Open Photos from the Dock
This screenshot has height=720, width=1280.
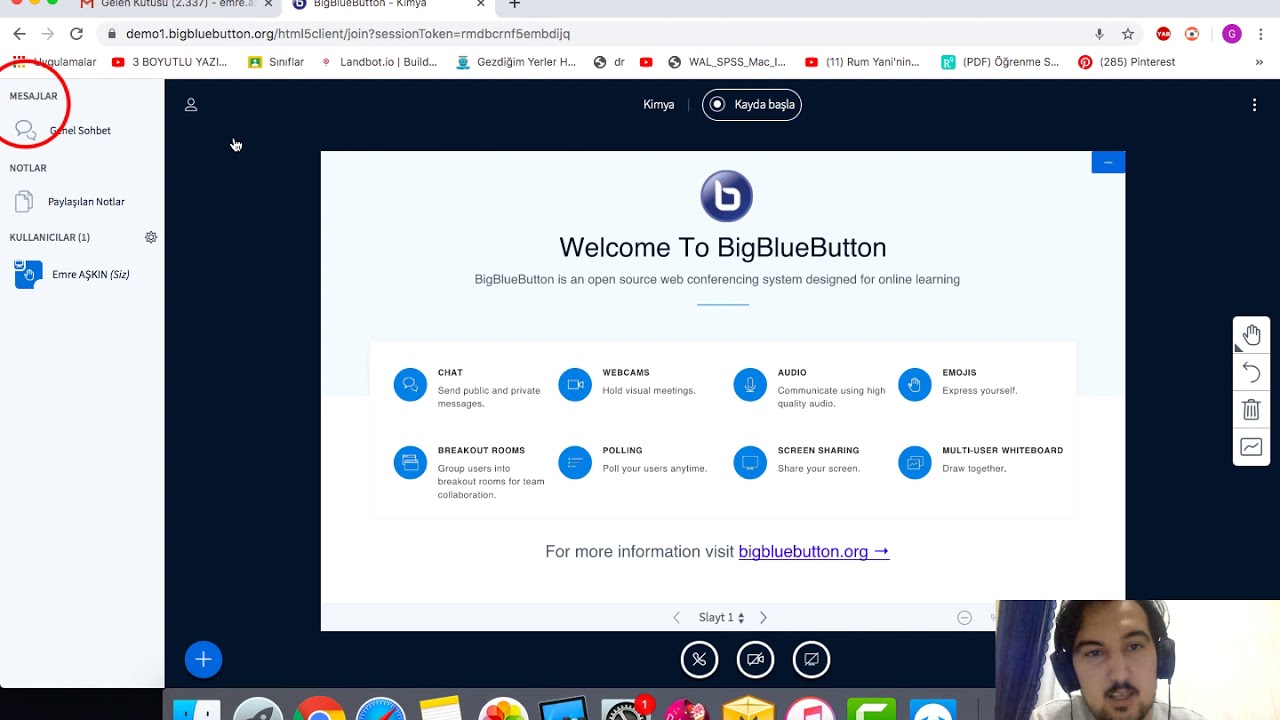pos(503,709)
